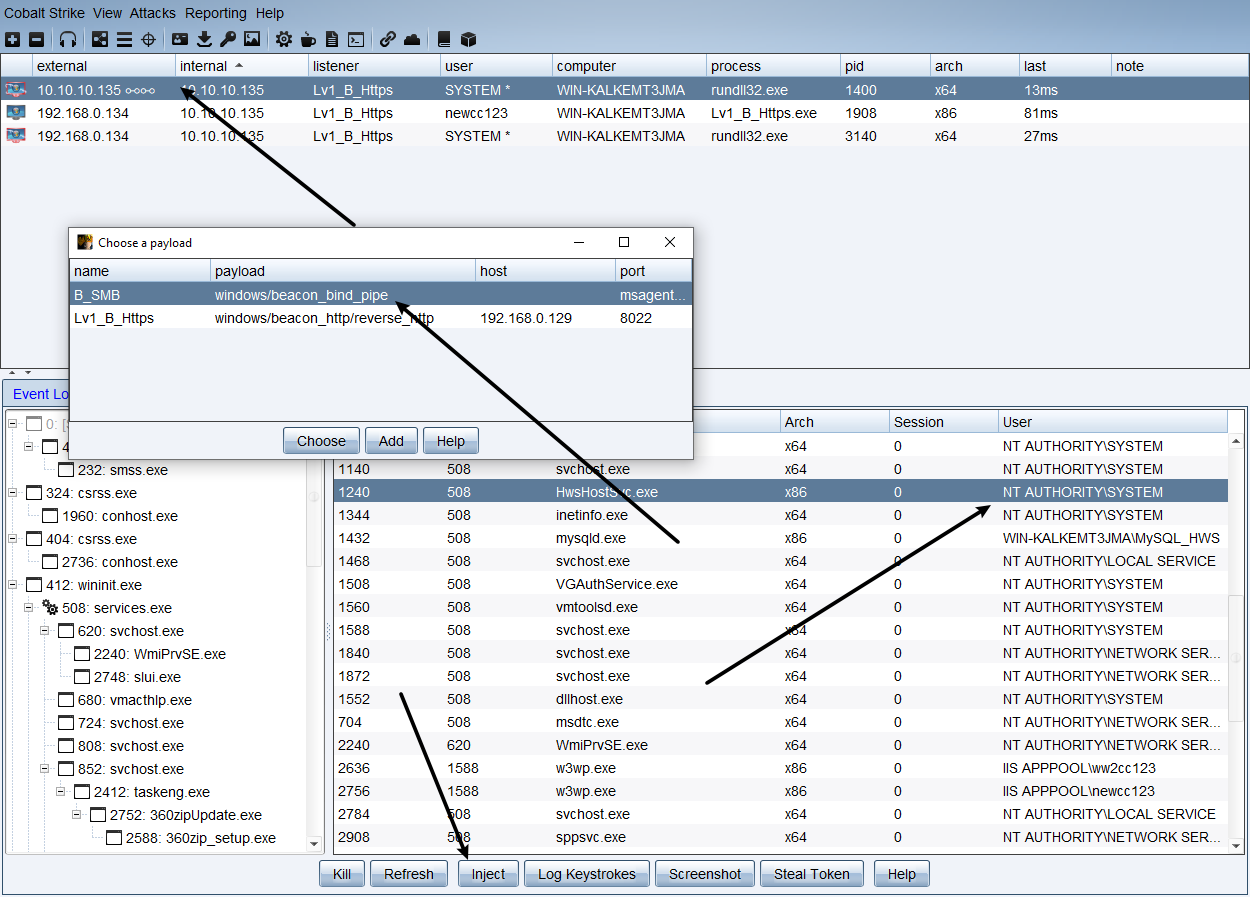The image size is (1250, 897).
Task: Select the B_SMB payload row
Action: click(380, 295)
